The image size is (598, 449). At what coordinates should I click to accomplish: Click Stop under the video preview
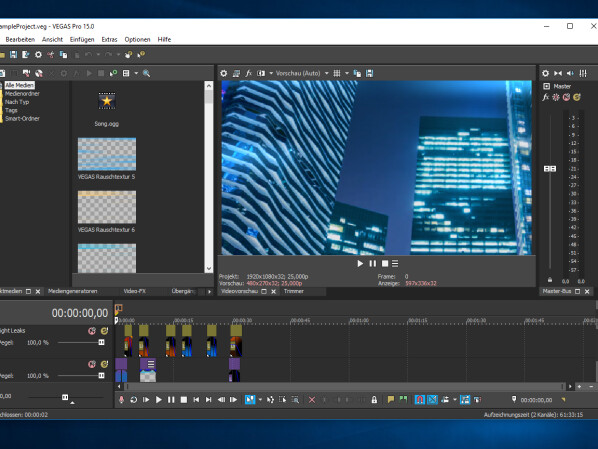385,264
